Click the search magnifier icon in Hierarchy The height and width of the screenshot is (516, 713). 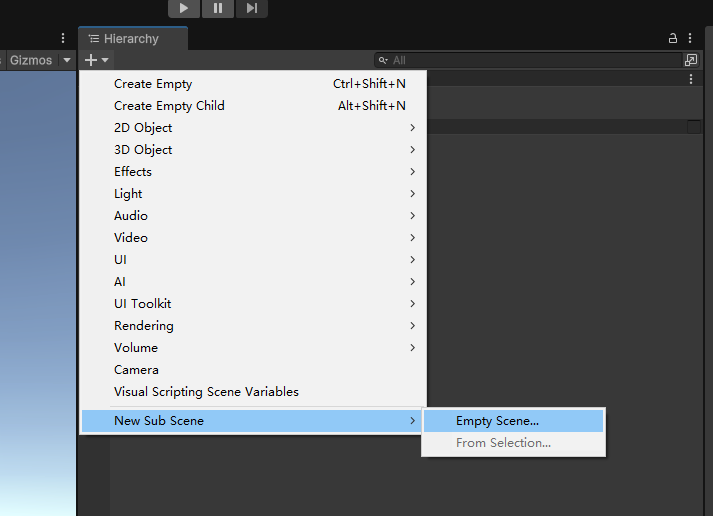[383, 60]
